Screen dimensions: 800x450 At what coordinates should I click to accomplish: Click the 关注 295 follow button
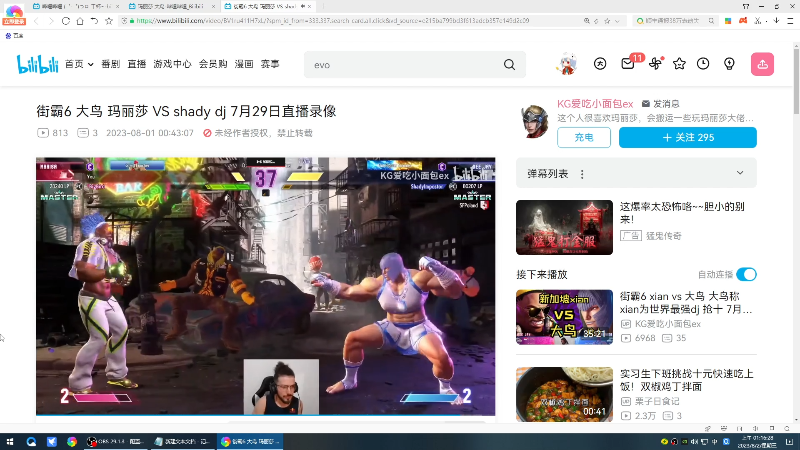pos(688,138)
